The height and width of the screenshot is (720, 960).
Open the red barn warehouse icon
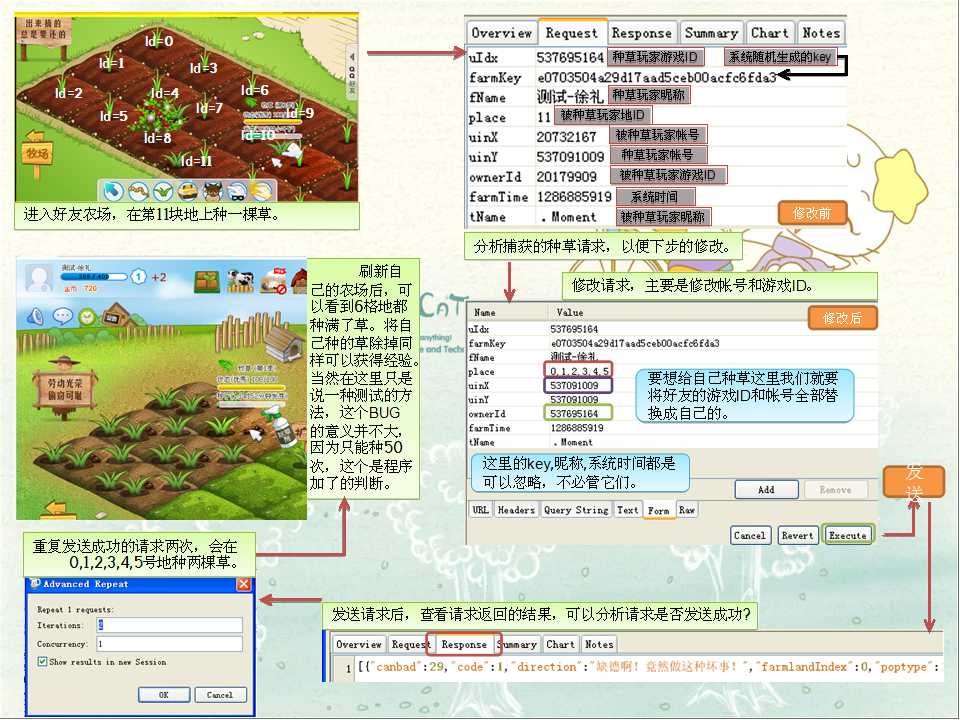(x=299, y=282)
